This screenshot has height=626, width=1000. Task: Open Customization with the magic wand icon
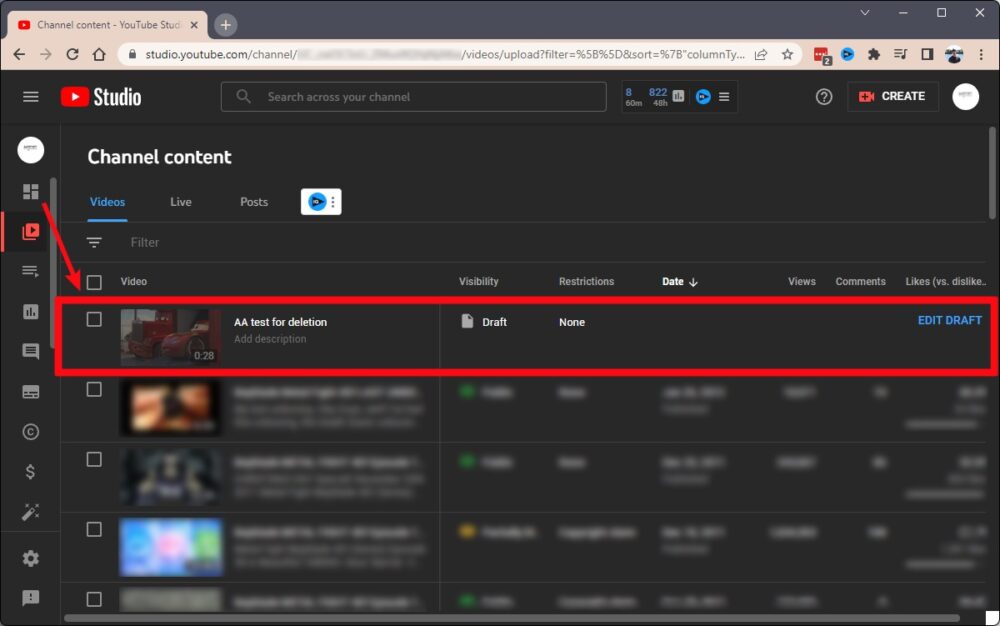point(30,511)
